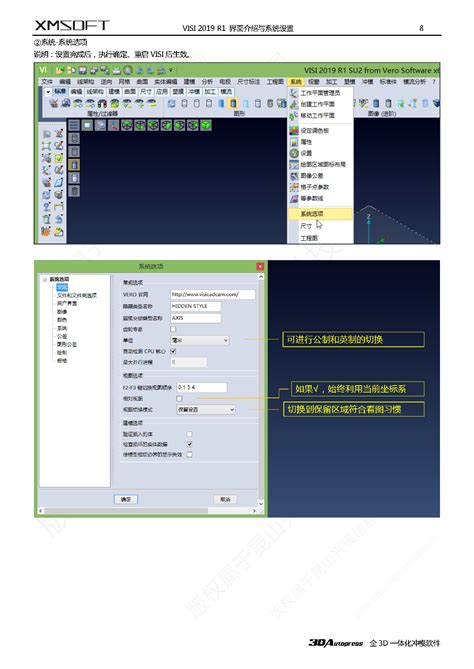This screenshot has height=669, width=474.
Task: Click the 属性 picture icon in System menu
Action: (x=294, y=142)
